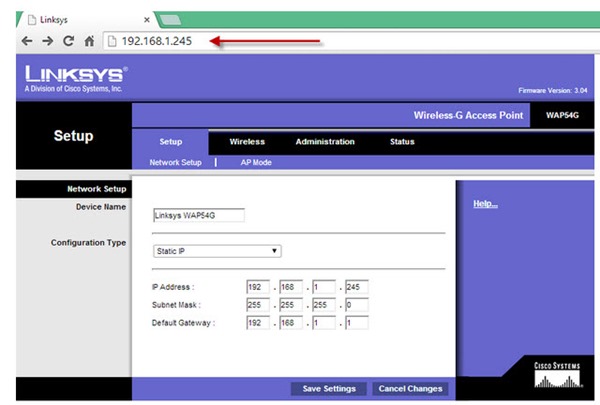
Task: Click the Cancel Changes button
Action: pos(411,389)
